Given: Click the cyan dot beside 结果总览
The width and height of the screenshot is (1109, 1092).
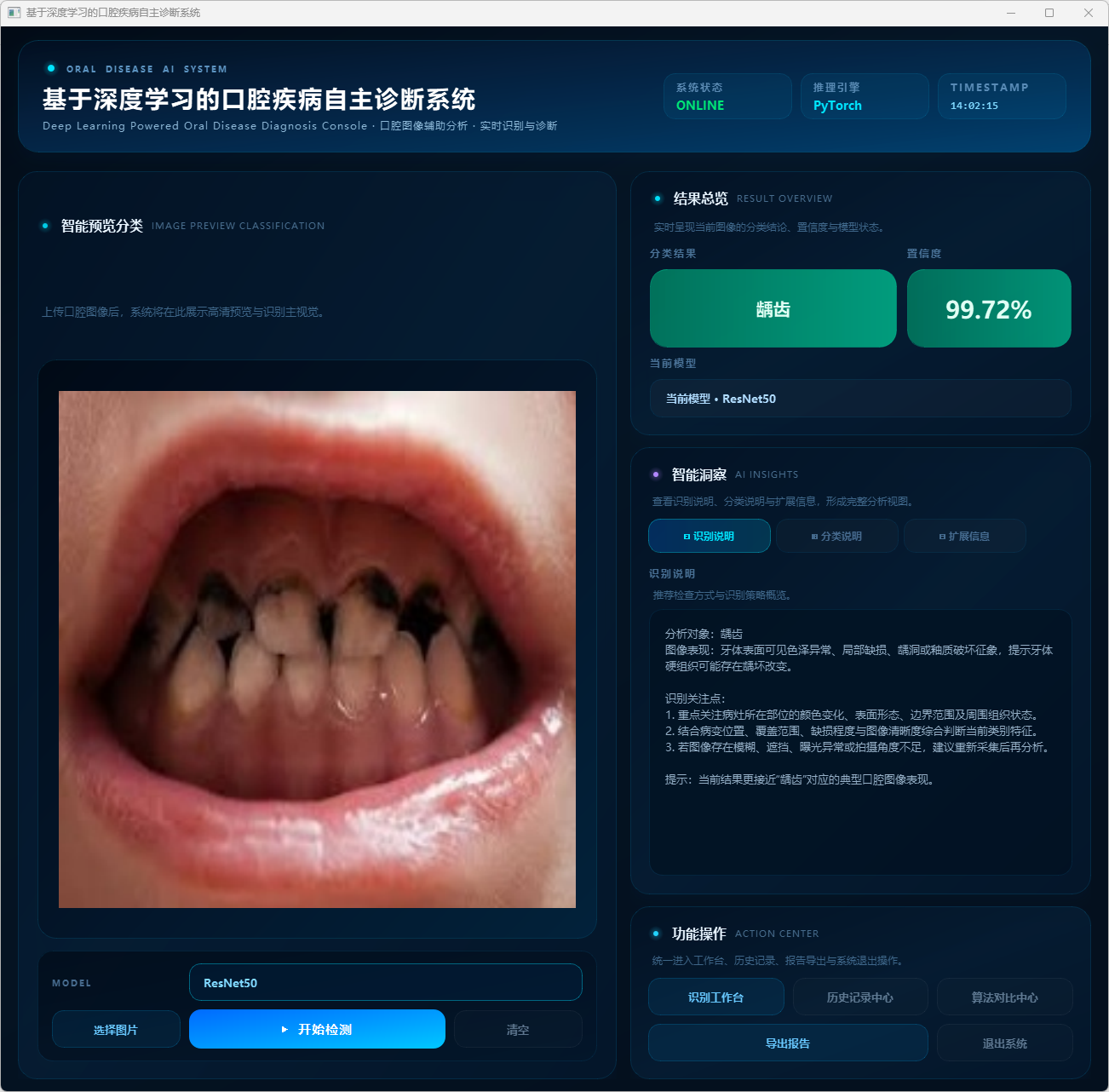Looking at the screenshot, I should pos(657,198).
